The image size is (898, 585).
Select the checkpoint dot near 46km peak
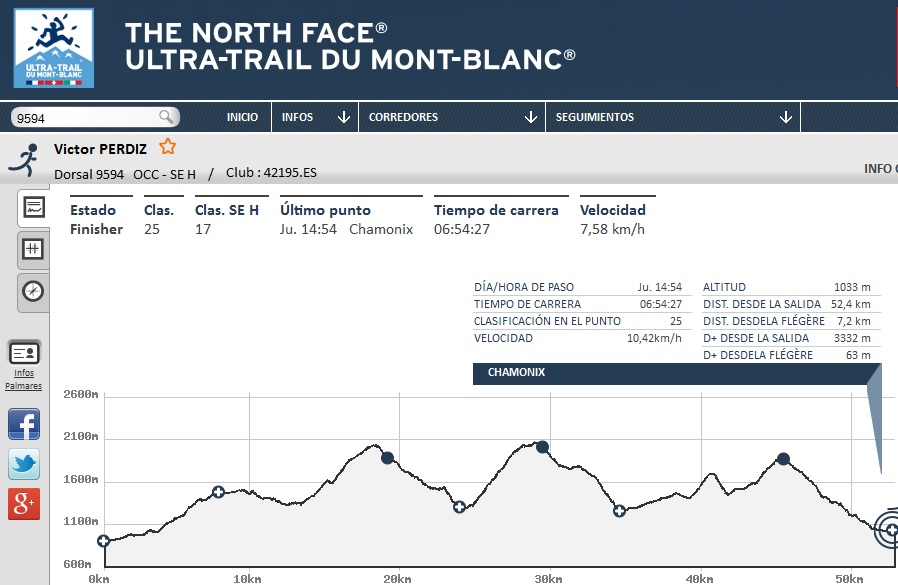tap(783, 459)
